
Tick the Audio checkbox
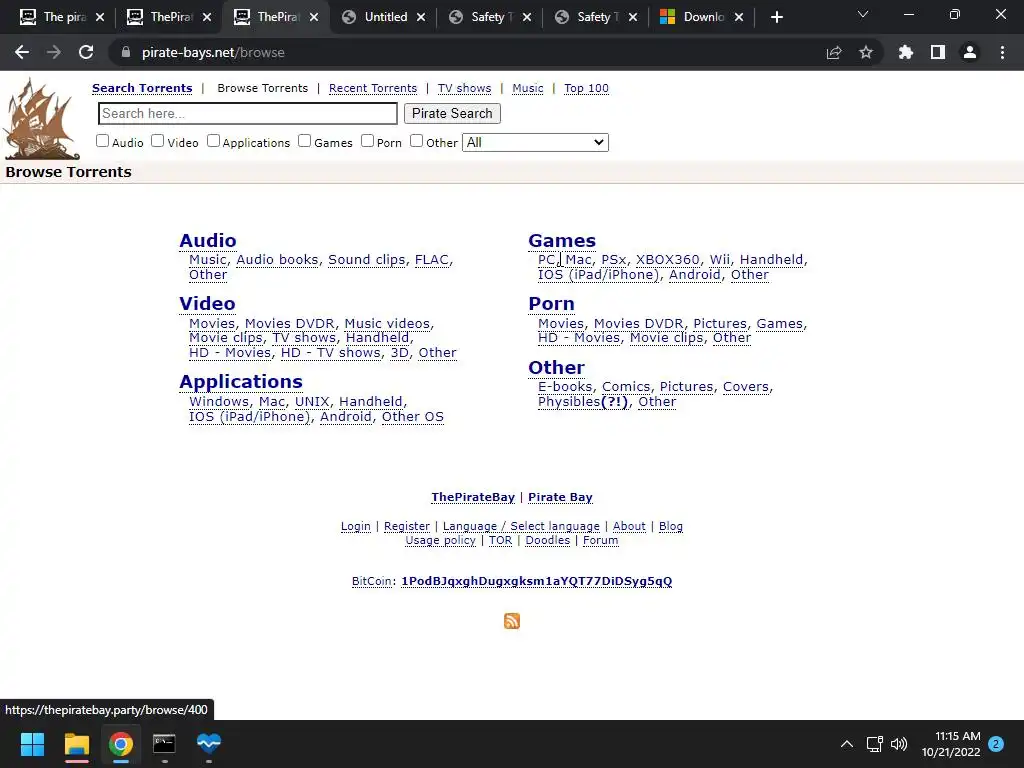tap(103, 140)
